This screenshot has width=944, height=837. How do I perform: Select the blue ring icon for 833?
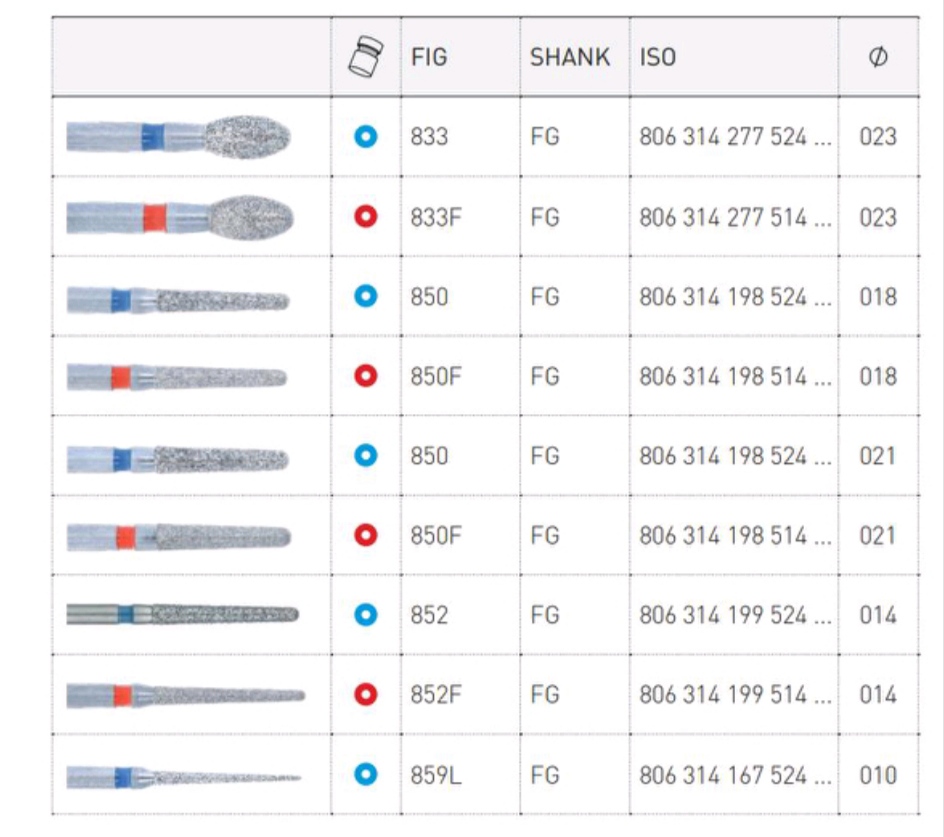coord(366,136)
